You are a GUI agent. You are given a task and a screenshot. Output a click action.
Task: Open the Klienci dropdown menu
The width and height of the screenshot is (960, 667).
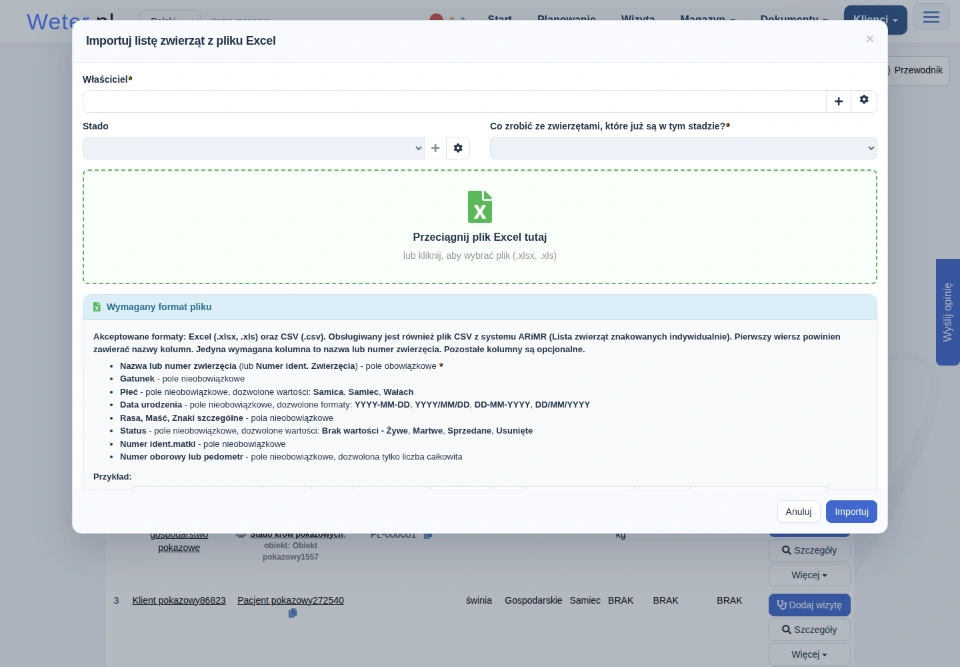point(875,20)
